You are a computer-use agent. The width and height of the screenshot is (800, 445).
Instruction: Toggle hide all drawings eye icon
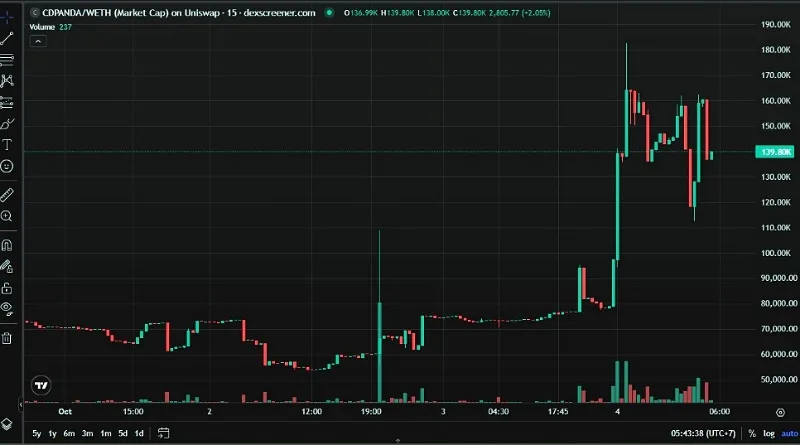coord(7,308)
